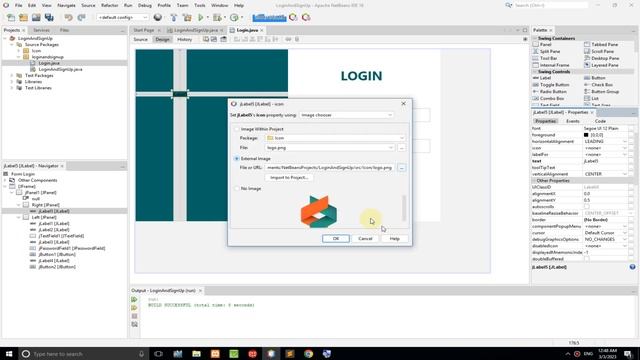Screen dimensions: 640x360
Task: Click the help icon in Properties description
Action: point(632,267)
